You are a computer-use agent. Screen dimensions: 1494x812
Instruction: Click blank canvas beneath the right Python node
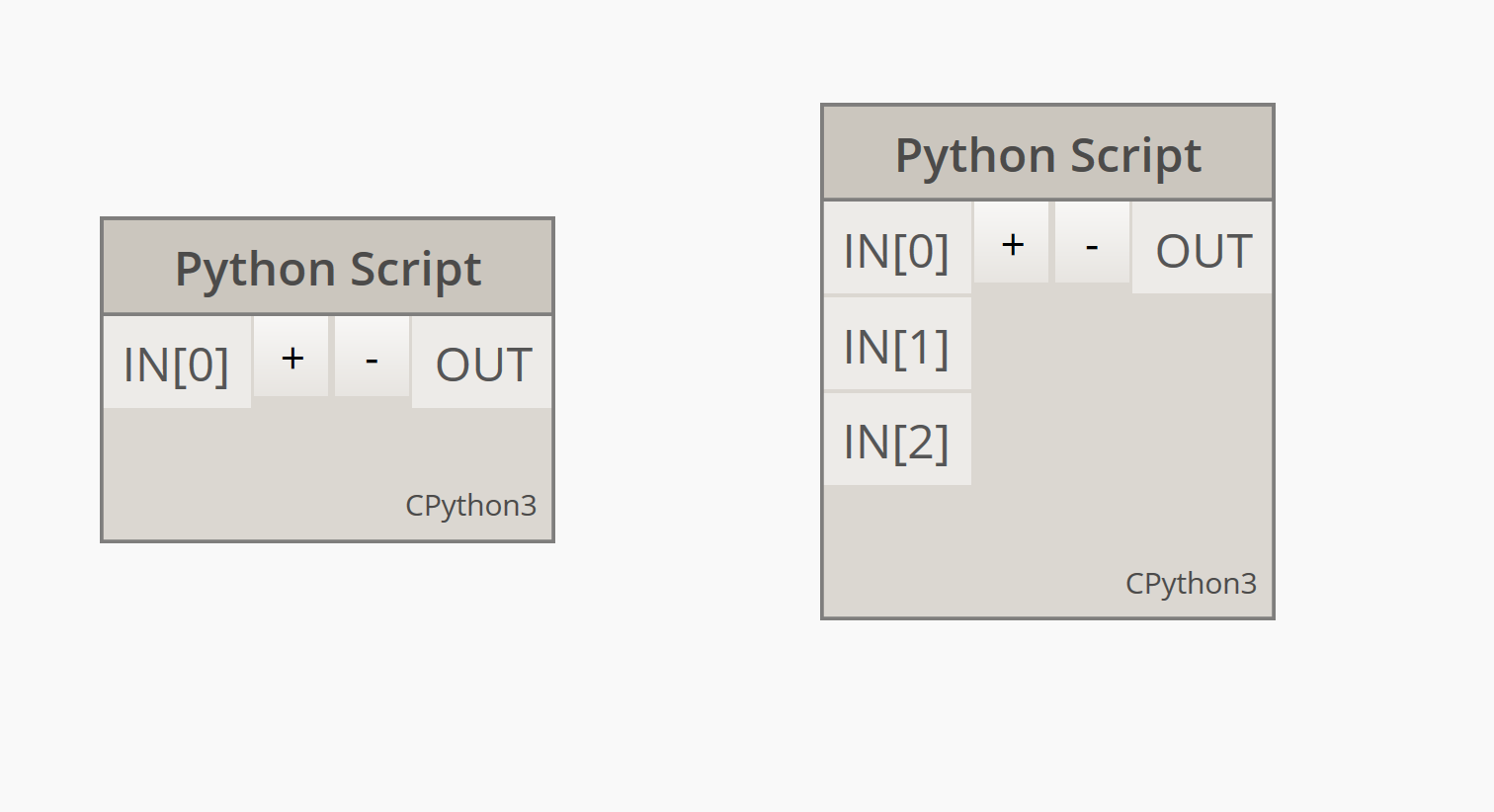[1047, 711]
